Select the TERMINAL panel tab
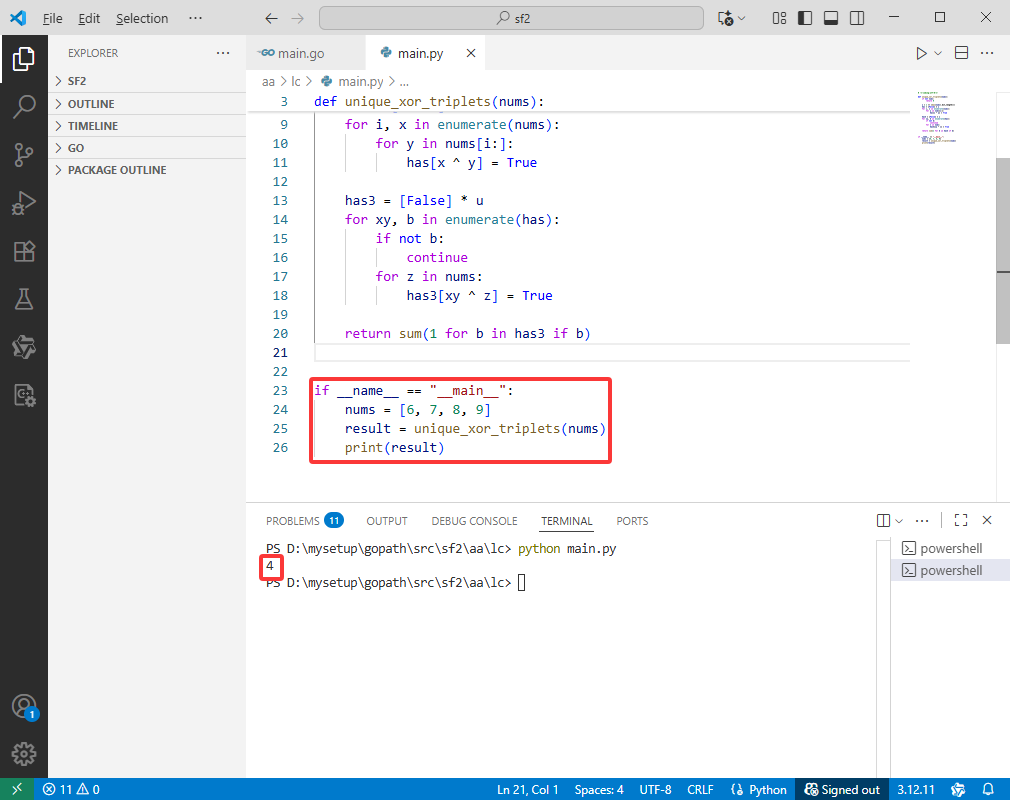Image resolution: width=1010 pixels, height=800 pixels. (566, 520)
